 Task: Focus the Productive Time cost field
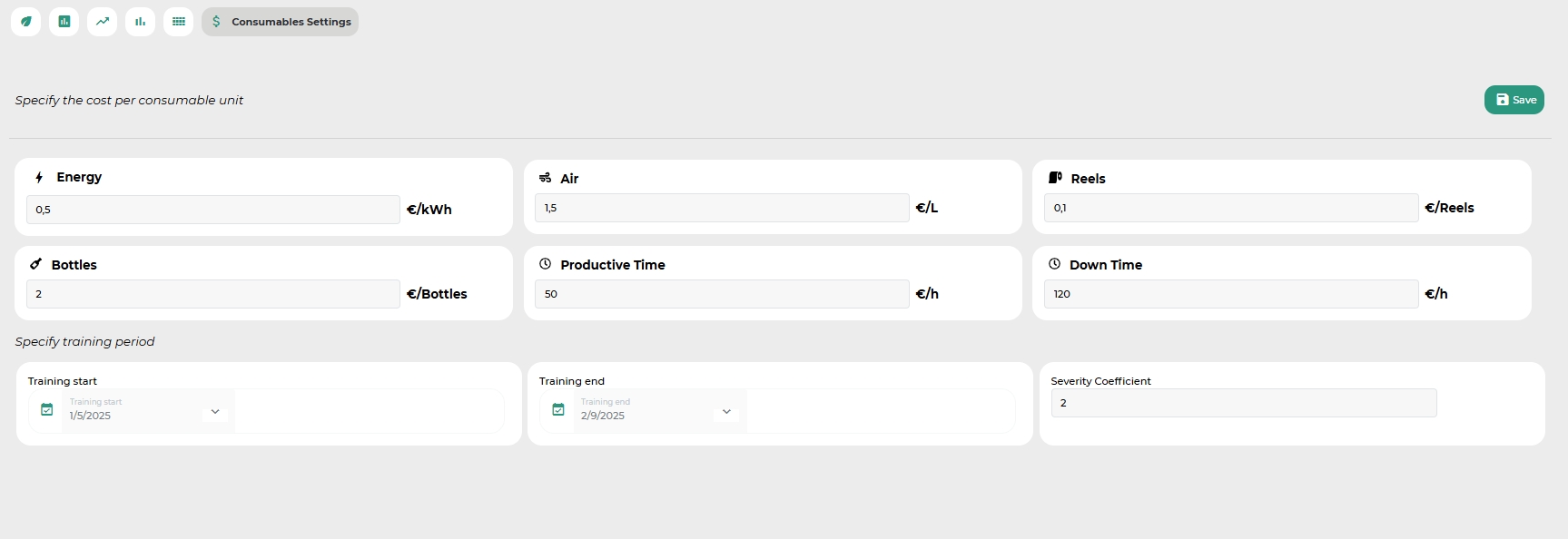[722, 294]
